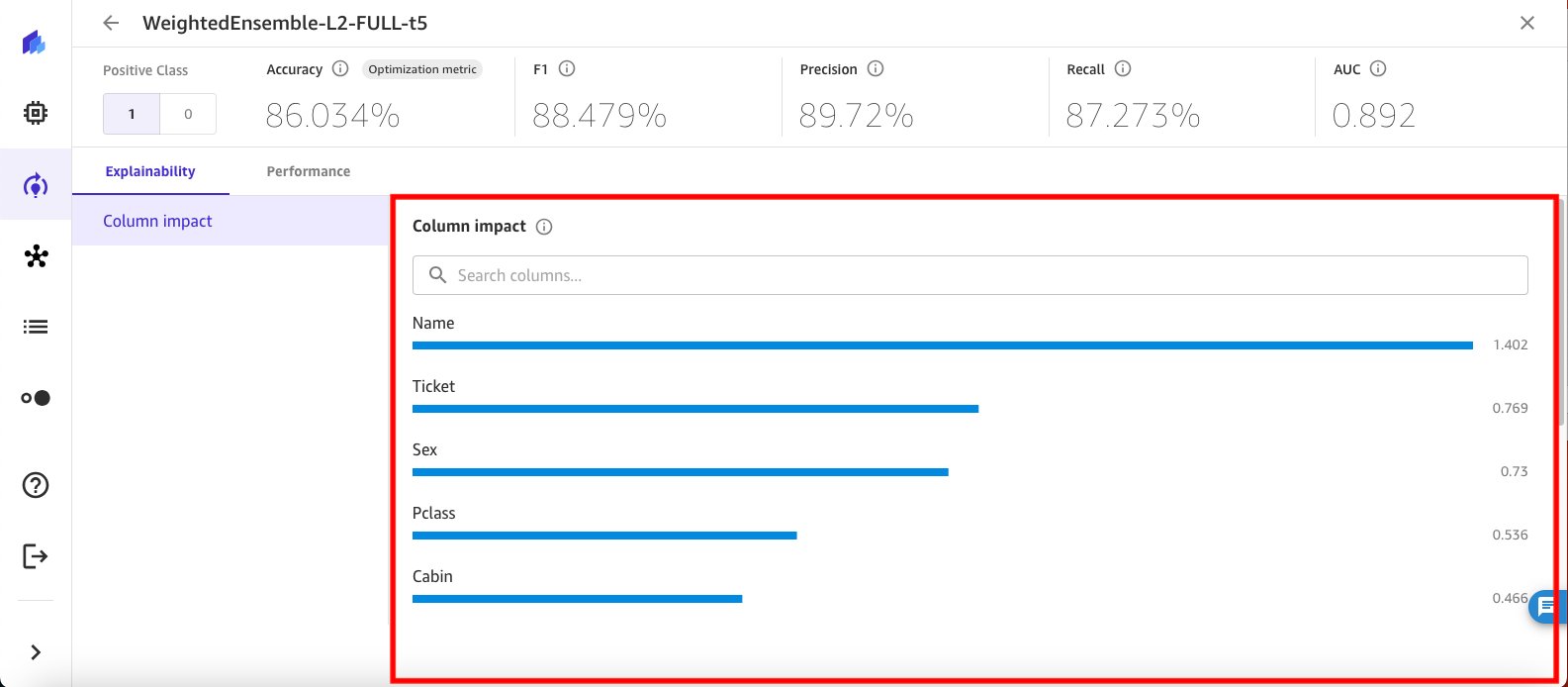The image size is (1568, 687).
Task: Go back using the left arrow
Action: click(111, 23)
